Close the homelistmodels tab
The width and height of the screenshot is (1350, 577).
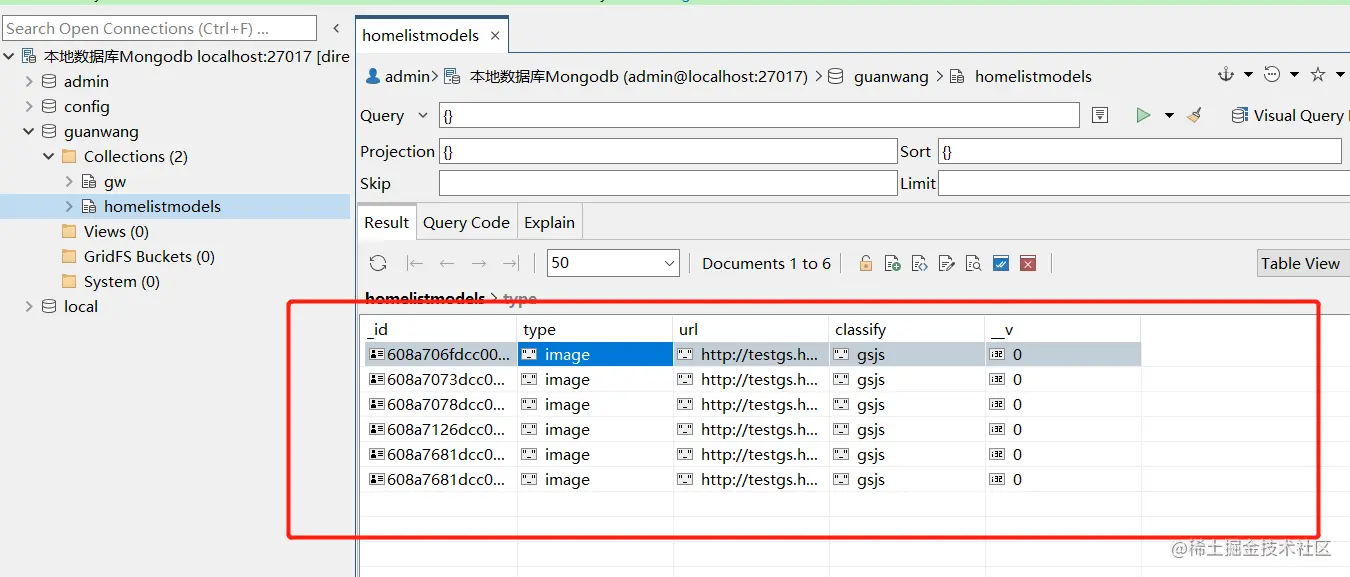tap(495, 35)
